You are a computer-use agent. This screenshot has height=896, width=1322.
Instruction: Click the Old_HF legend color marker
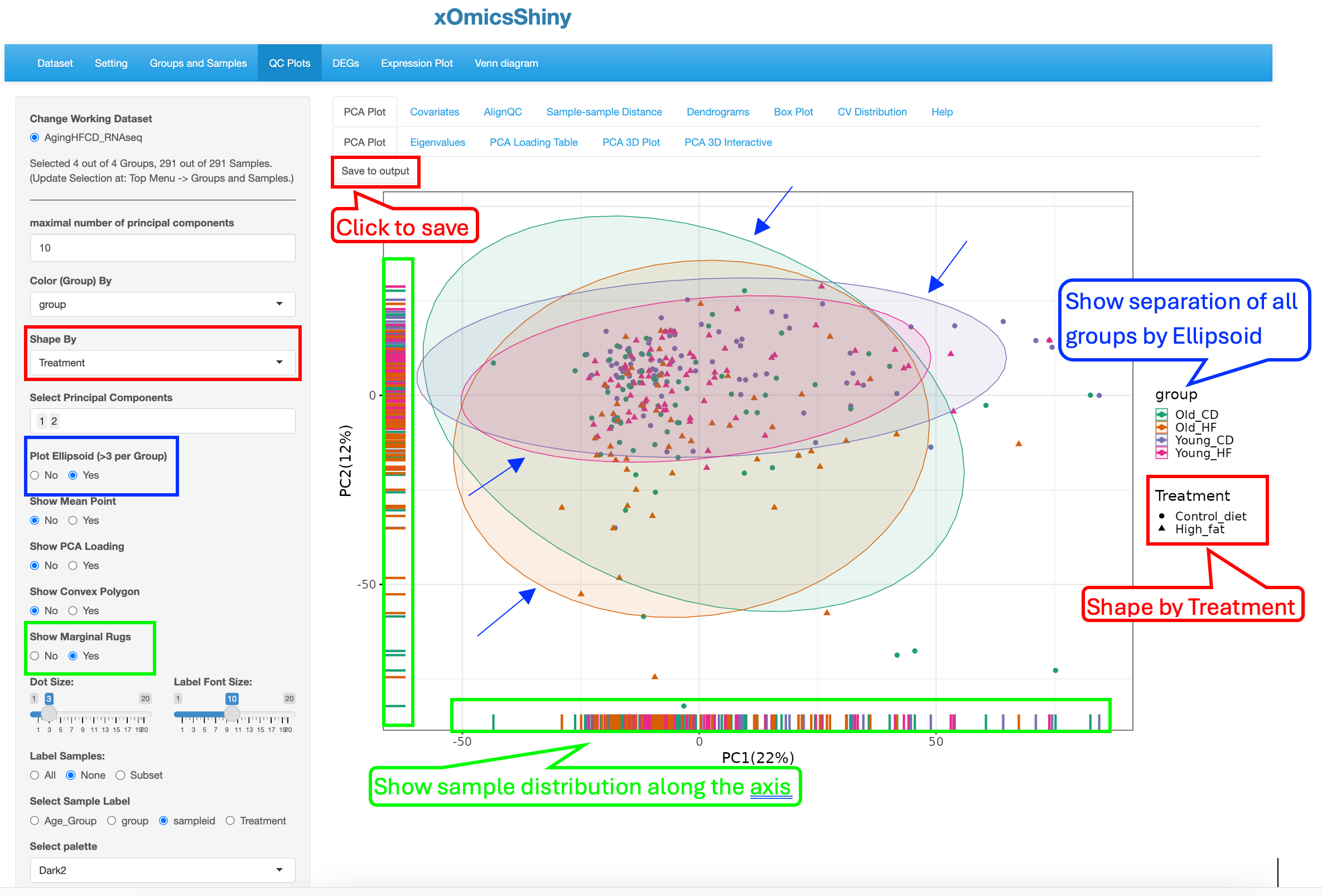(1161, 427)
